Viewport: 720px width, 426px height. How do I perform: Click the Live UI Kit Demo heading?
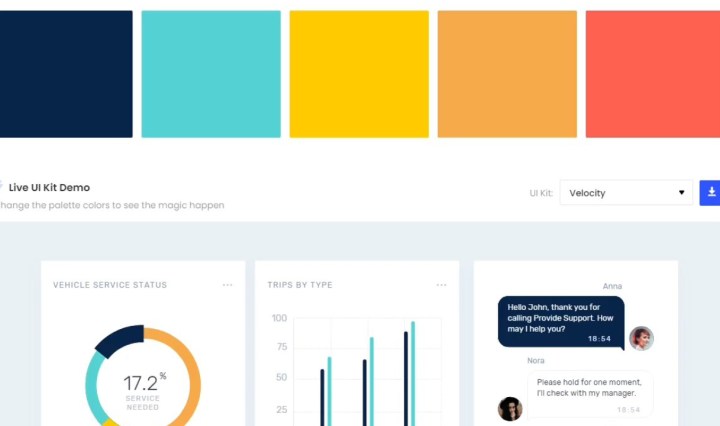(49, 187)
